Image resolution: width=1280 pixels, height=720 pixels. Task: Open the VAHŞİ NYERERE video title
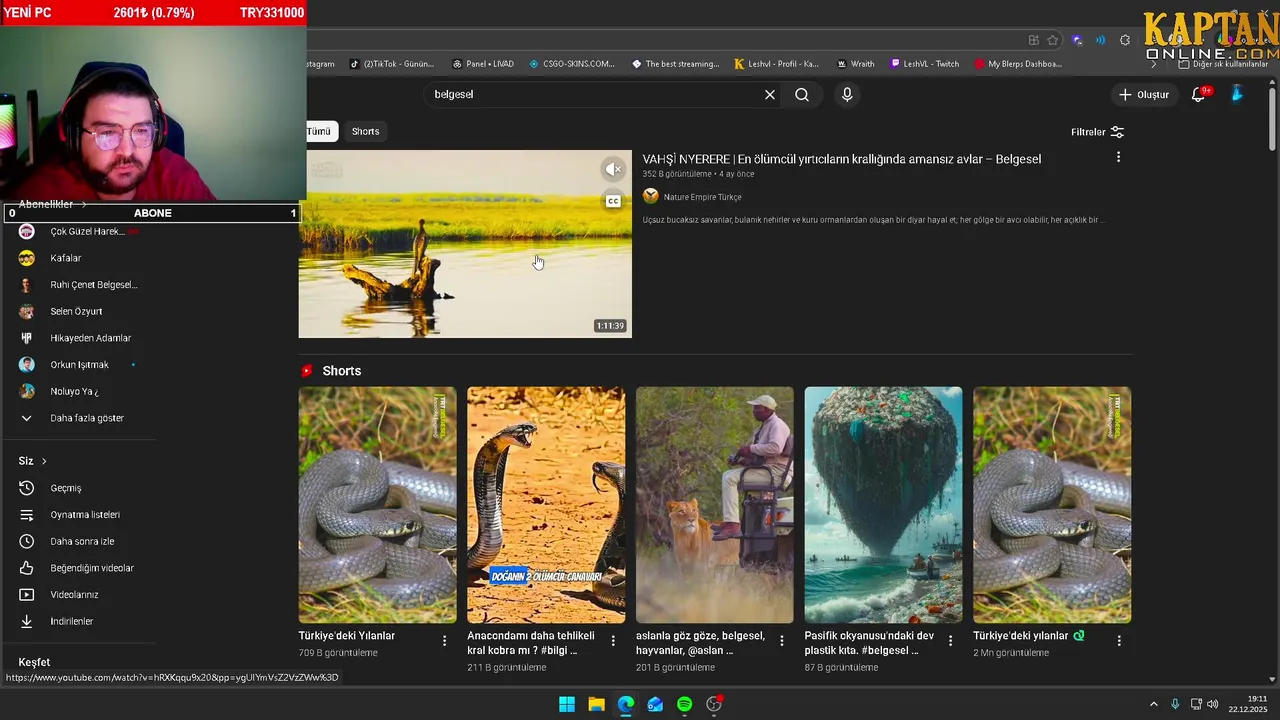[841, 159]
